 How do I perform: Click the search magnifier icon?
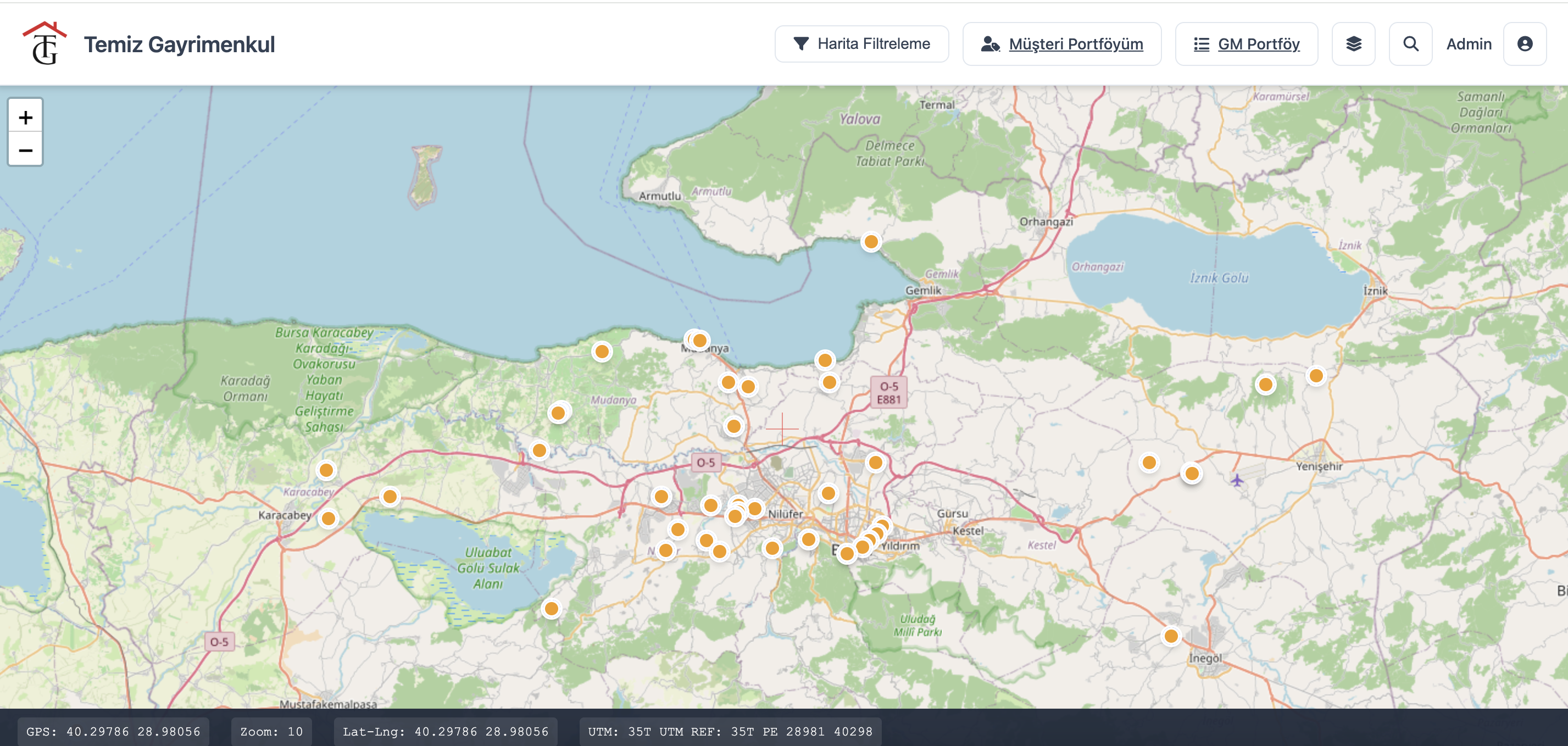(1410, 44)
